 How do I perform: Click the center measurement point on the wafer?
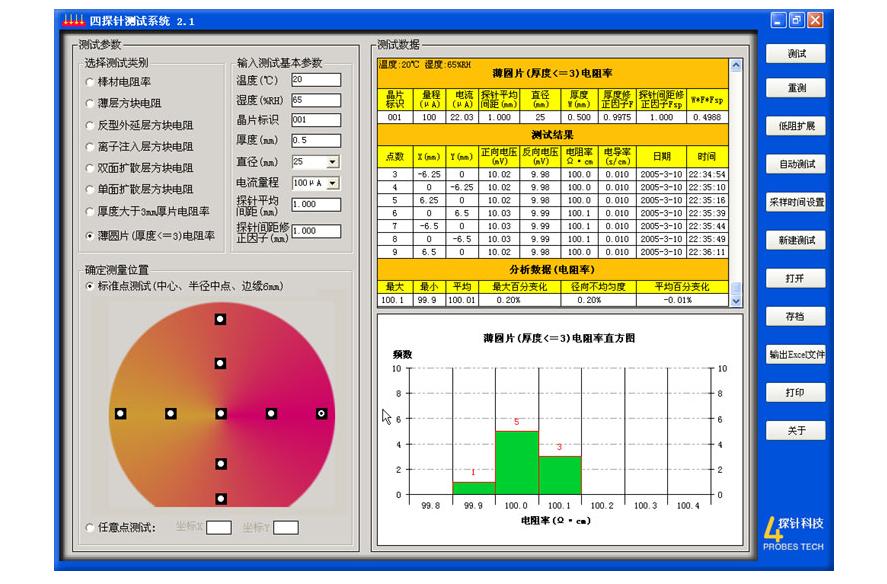pyautogui.click(x=221, y=413)
